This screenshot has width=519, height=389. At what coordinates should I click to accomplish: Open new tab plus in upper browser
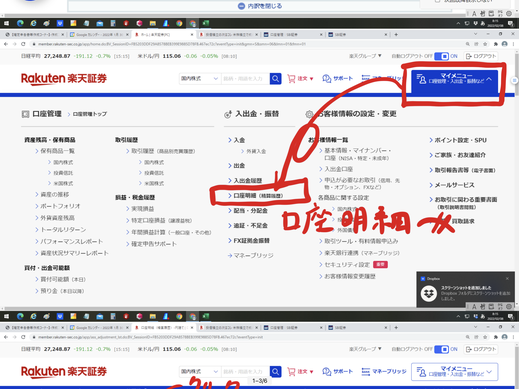(396, 34)
